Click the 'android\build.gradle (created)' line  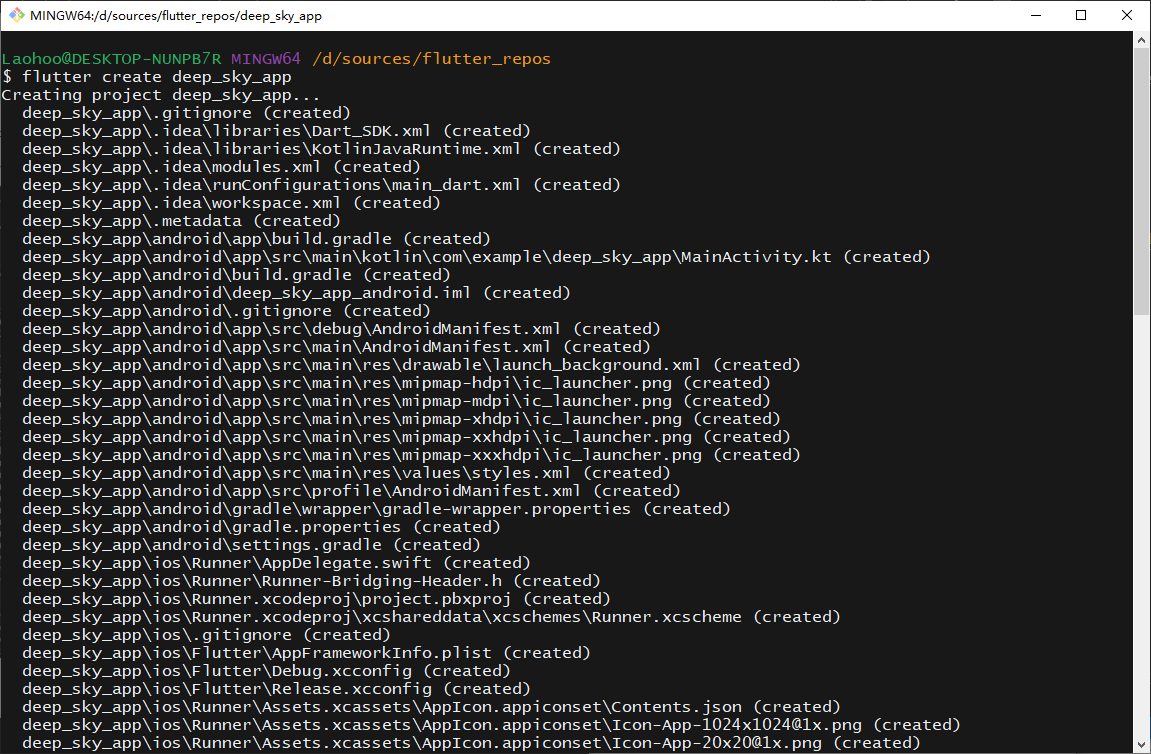pyautogui.click(x=236, y=275)
